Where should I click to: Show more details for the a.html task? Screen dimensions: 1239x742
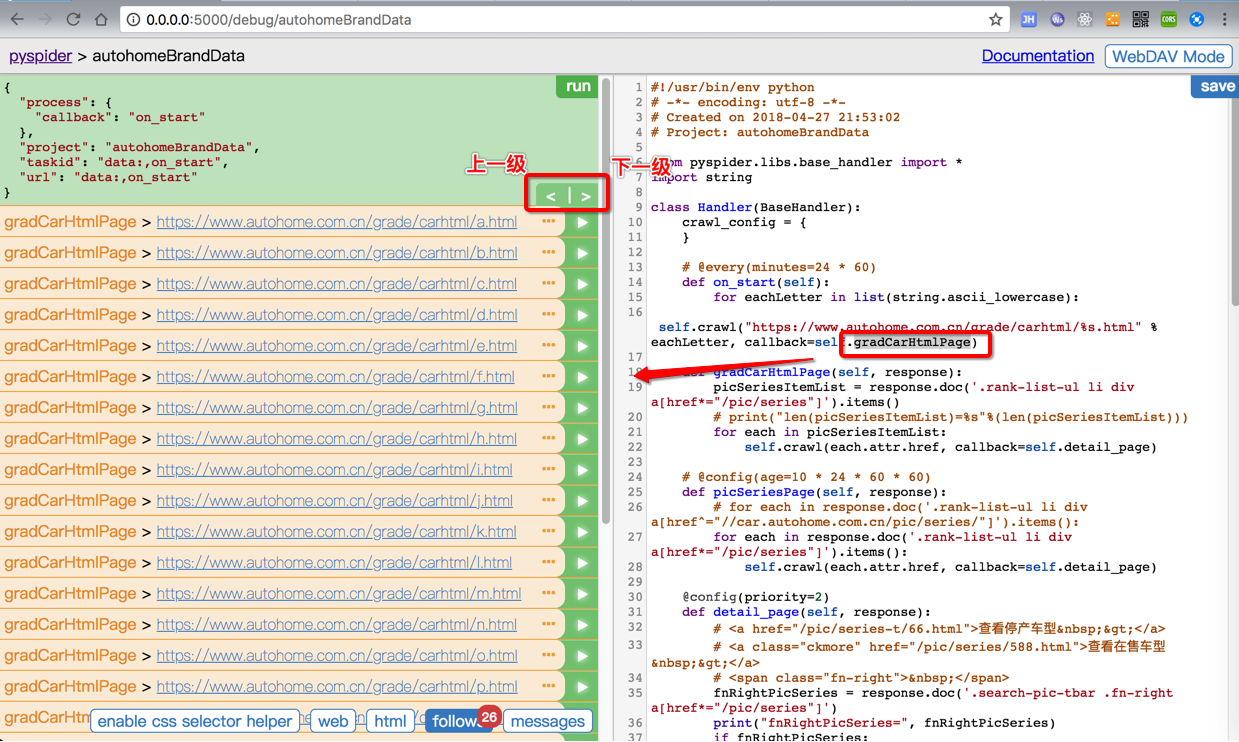[x=549, y=222]
